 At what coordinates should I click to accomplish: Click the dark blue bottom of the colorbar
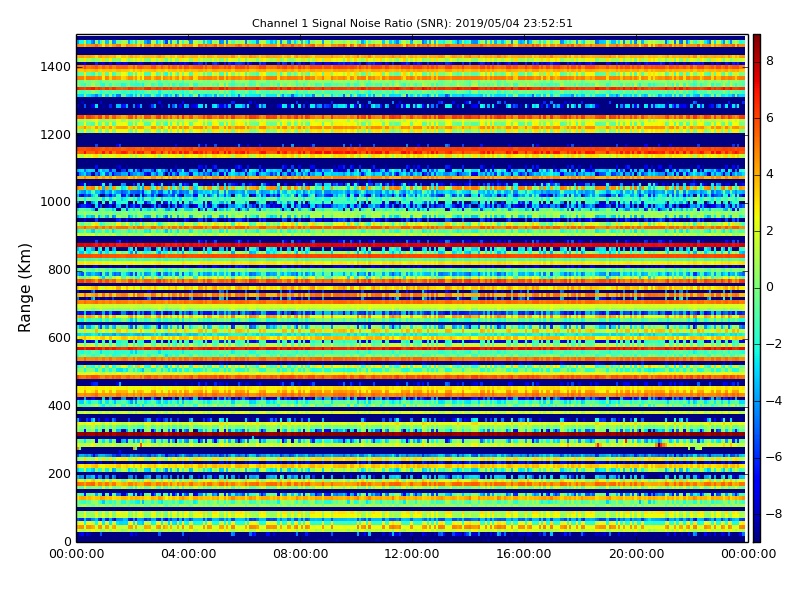[757, 534]
